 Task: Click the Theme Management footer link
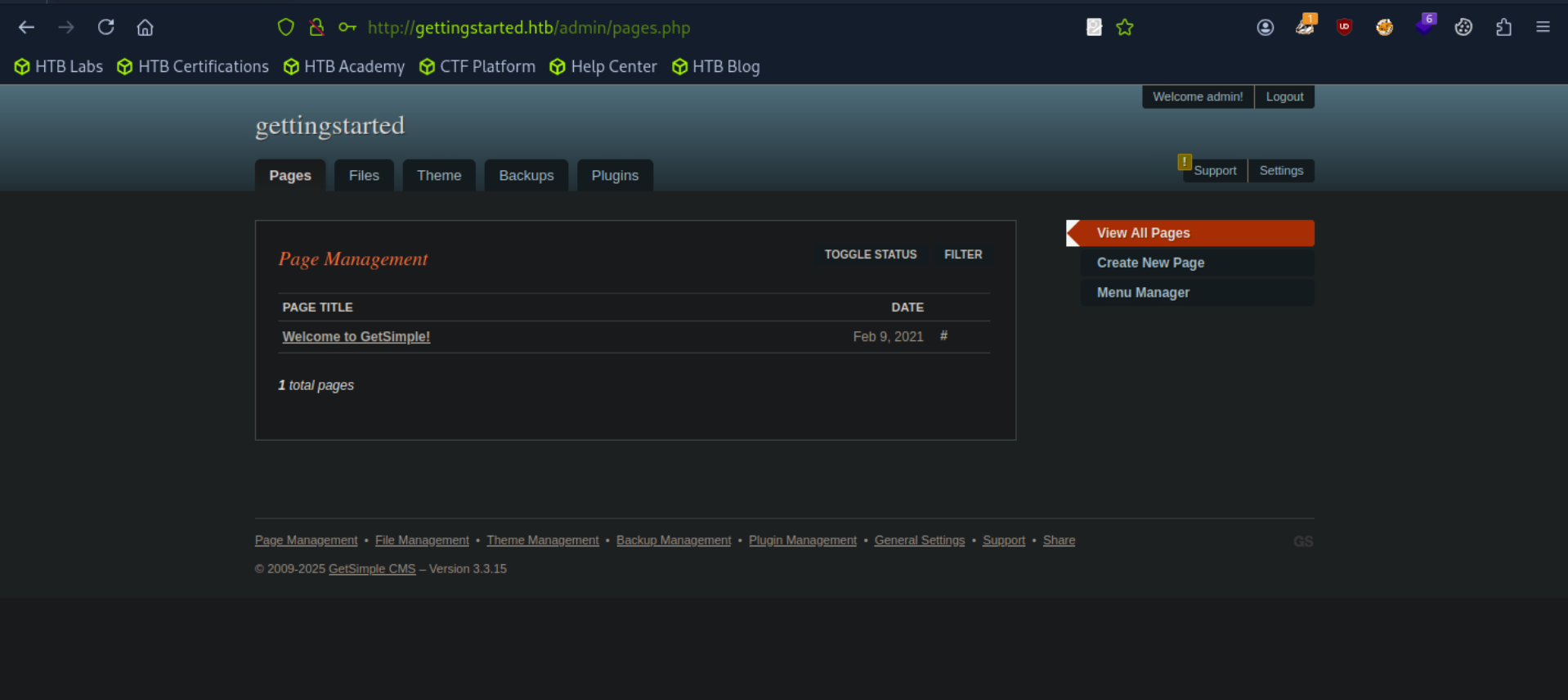(x=543, y=541)
